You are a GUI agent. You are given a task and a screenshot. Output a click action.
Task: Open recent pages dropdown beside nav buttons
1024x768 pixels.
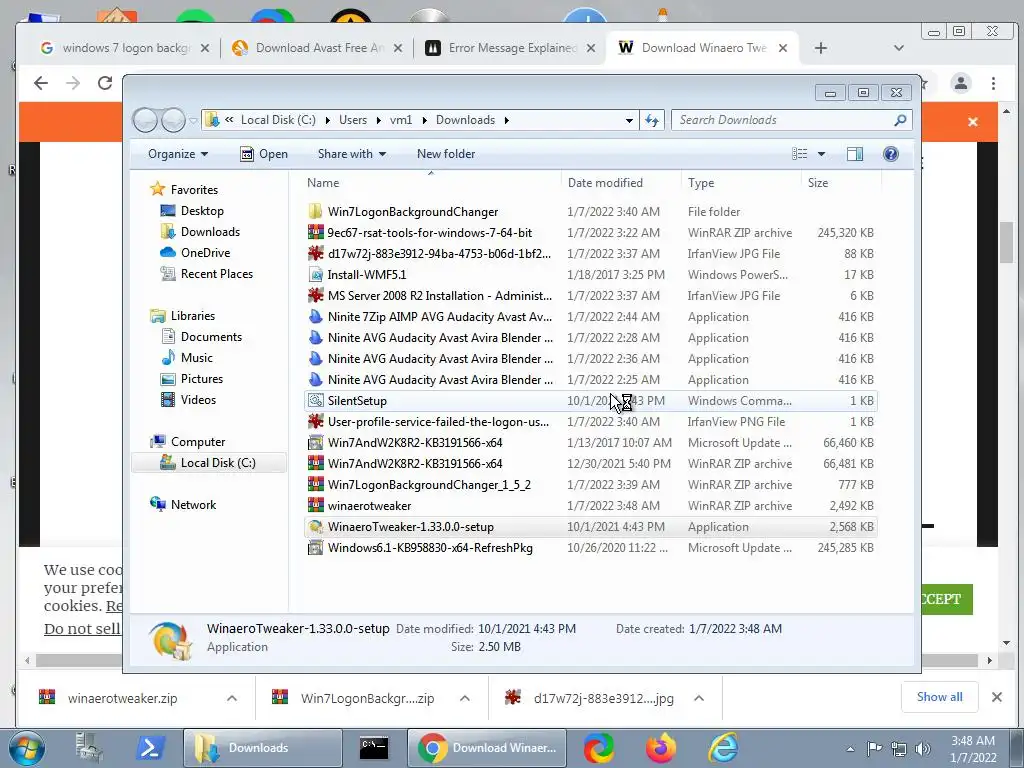[x=193, y=121]
